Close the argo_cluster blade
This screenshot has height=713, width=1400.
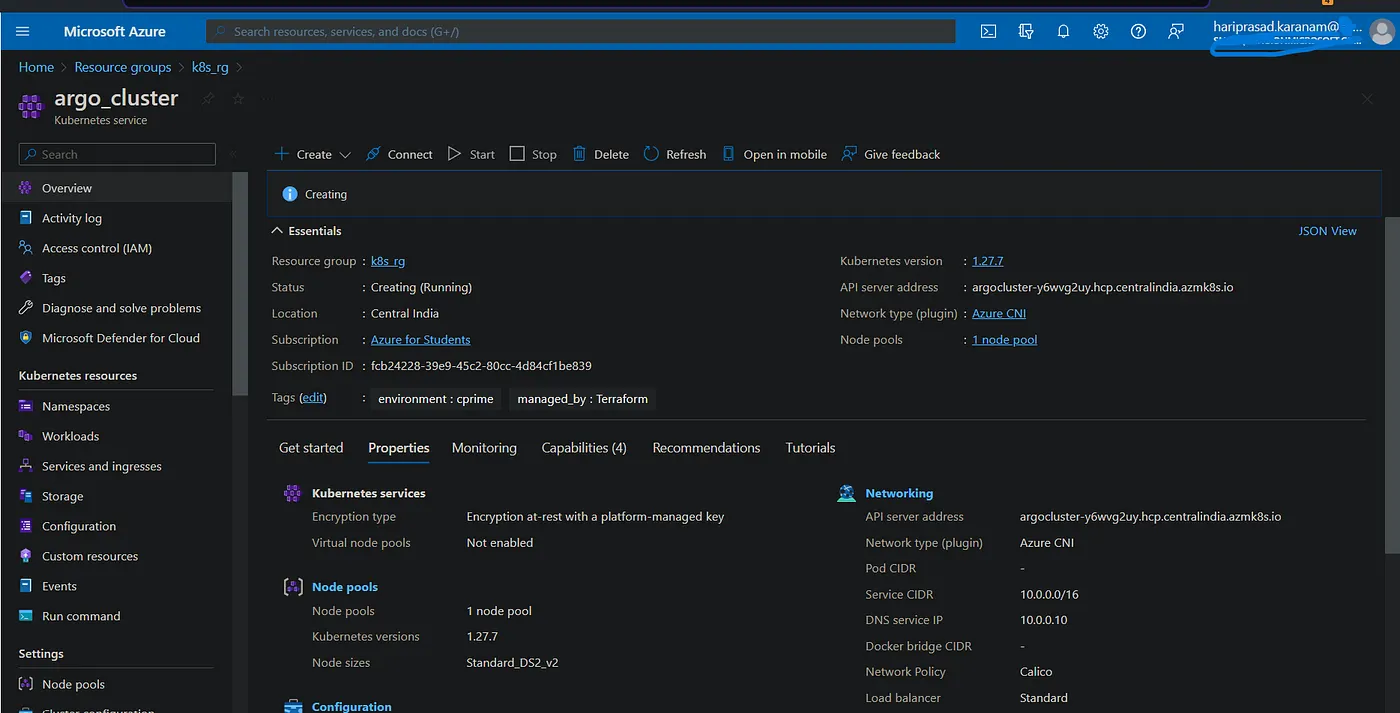point(1367,98)
